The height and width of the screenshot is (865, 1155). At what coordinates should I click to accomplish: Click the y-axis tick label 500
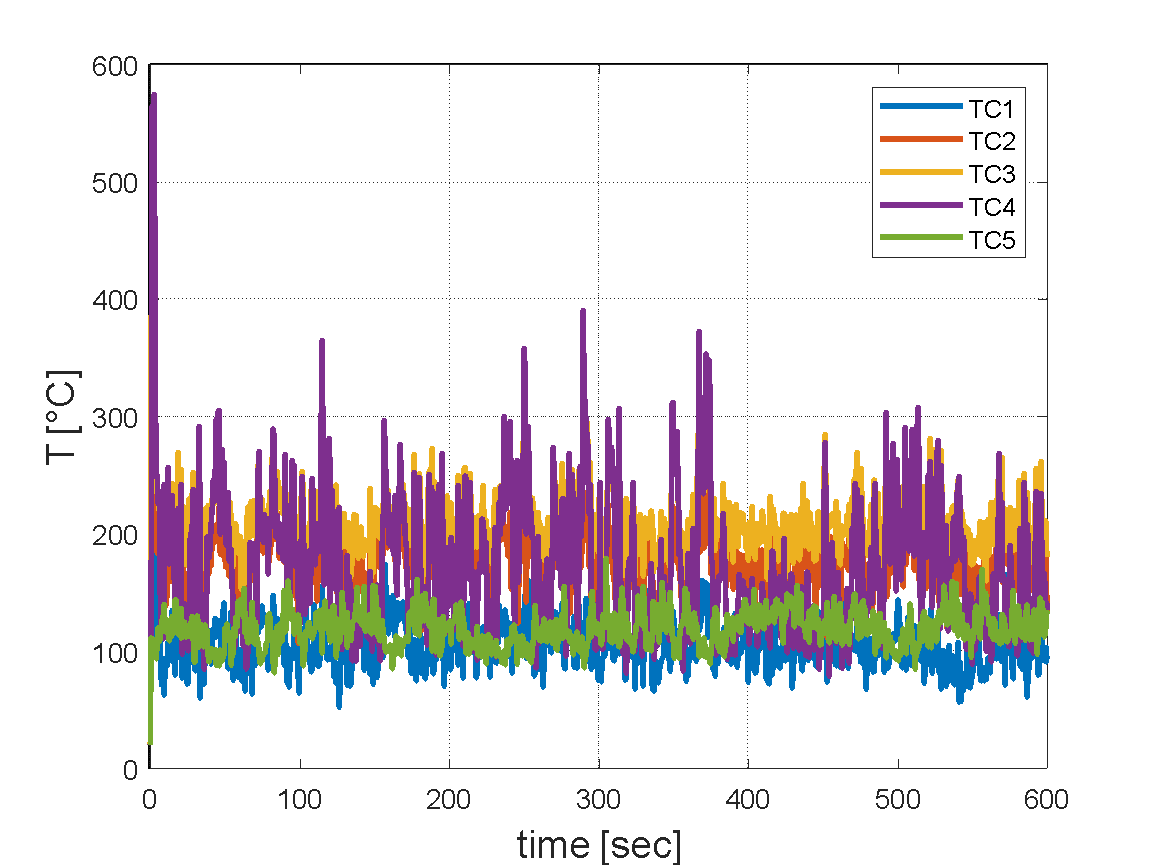[115, 183]
